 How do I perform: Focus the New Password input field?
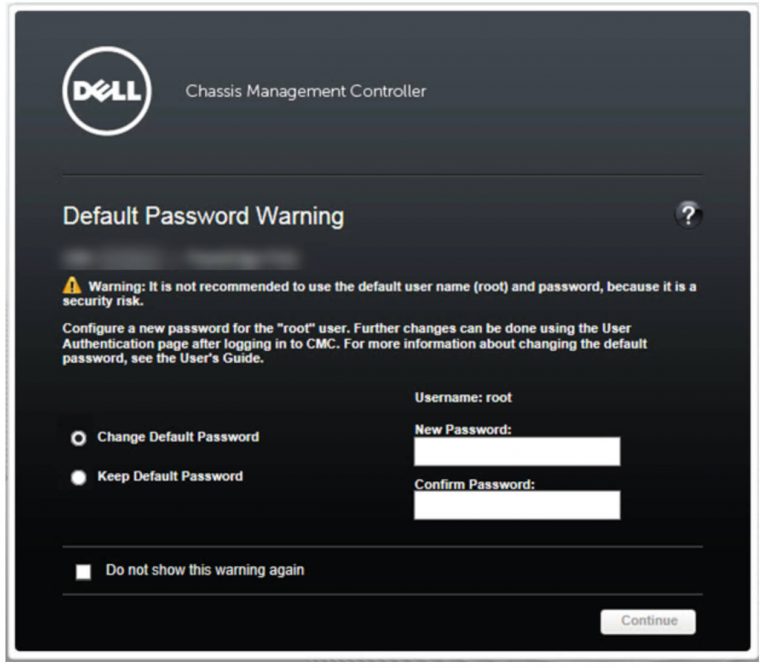pyautogui.click(x=517, y=452)
